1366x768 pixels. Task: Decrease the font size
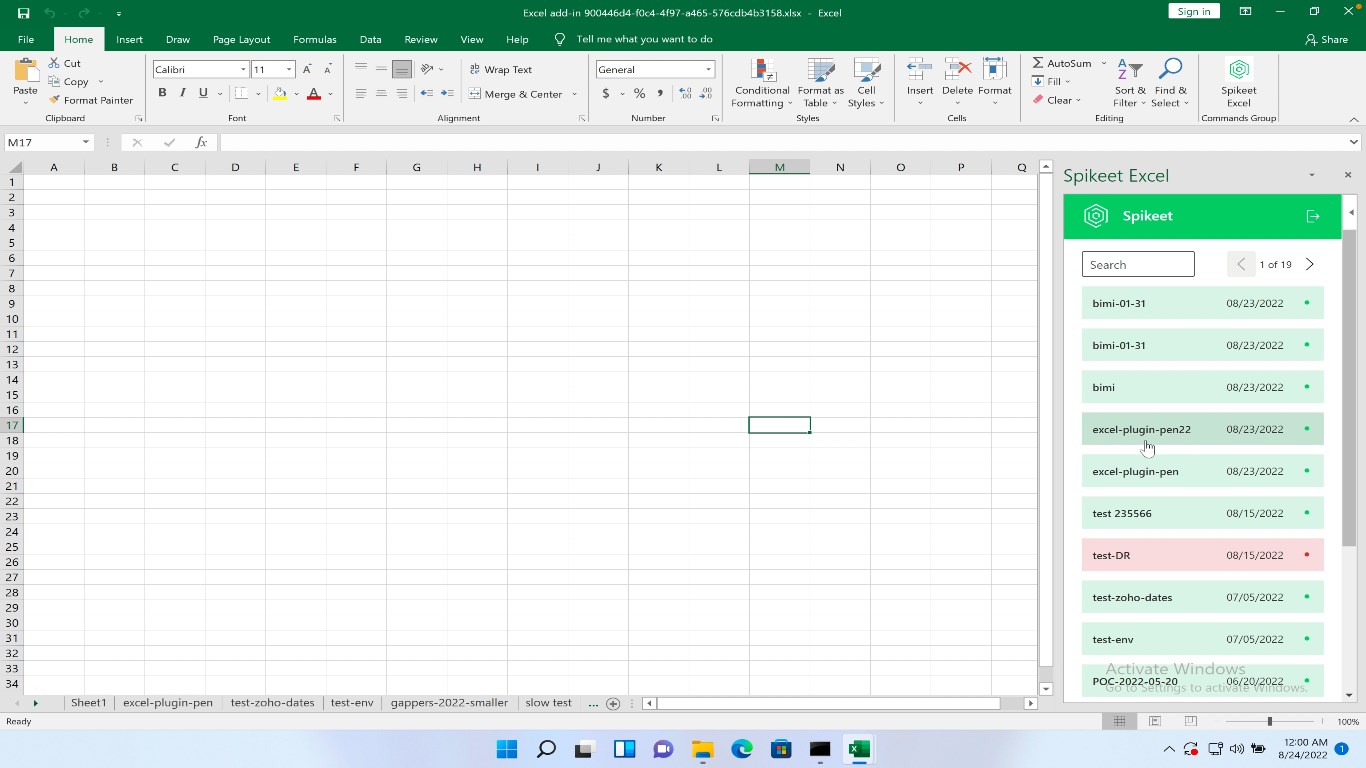[327, 69]
